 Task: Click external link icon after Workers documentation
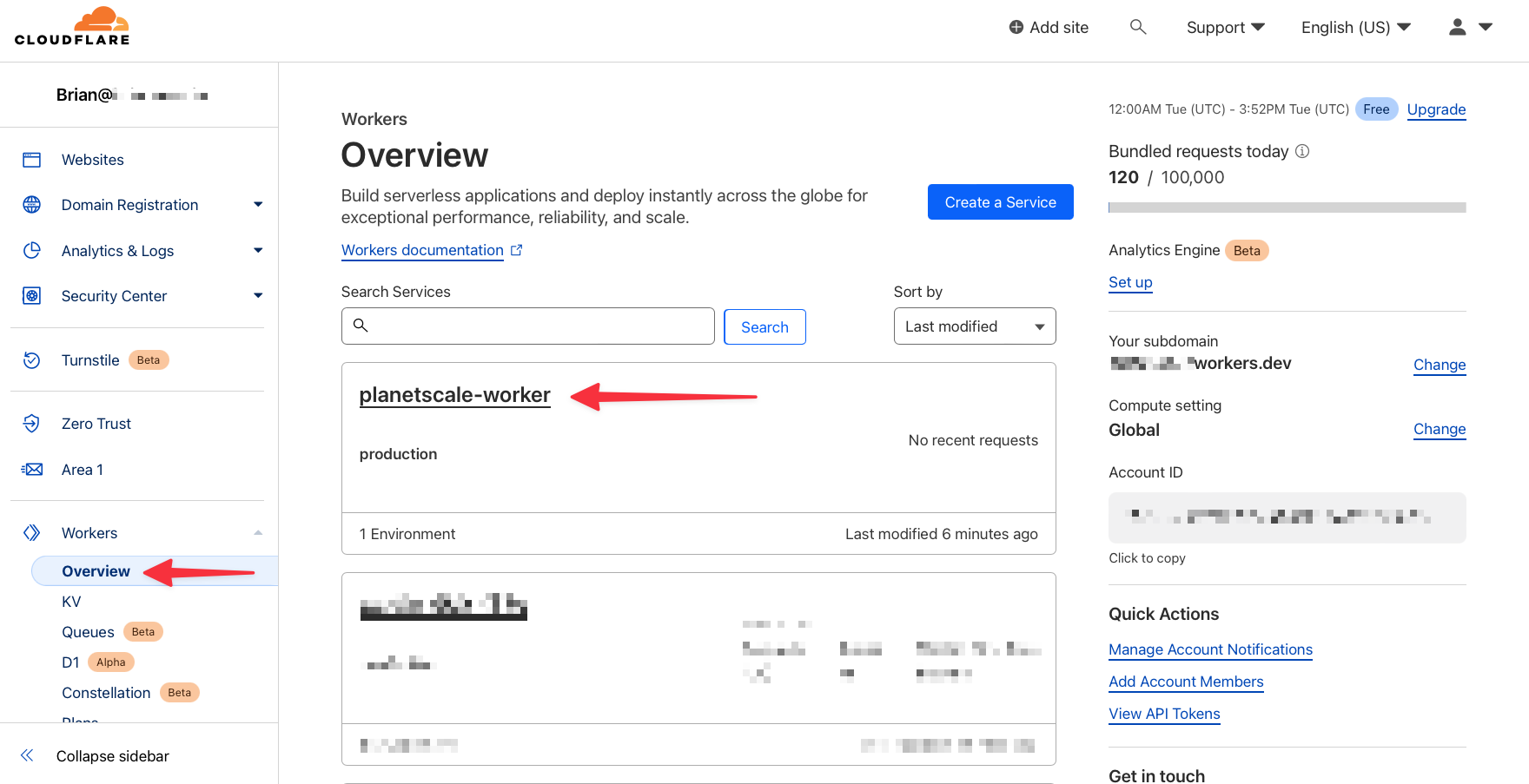click(517, 250)
